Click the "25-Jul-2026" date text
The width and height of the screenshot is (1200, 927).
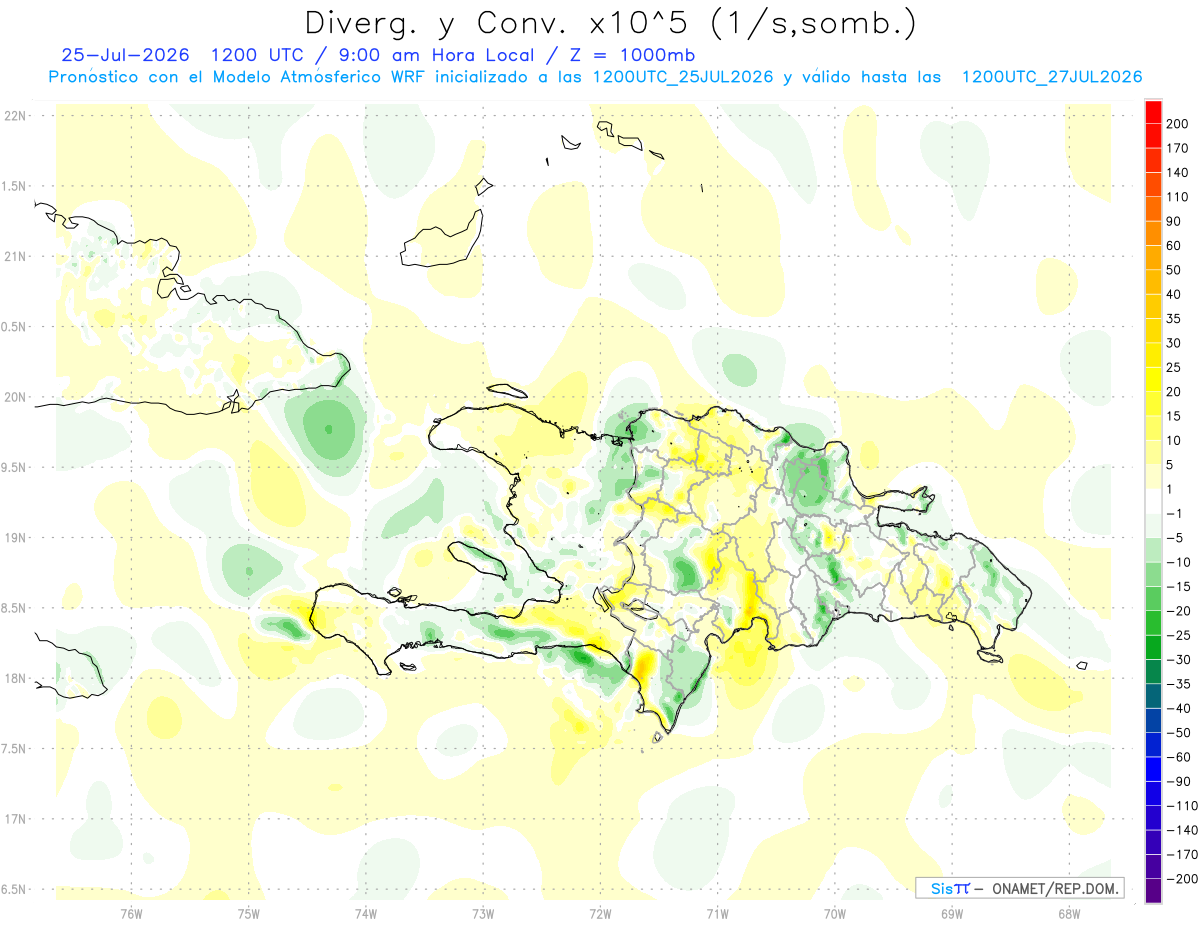[x=127, y=55]
